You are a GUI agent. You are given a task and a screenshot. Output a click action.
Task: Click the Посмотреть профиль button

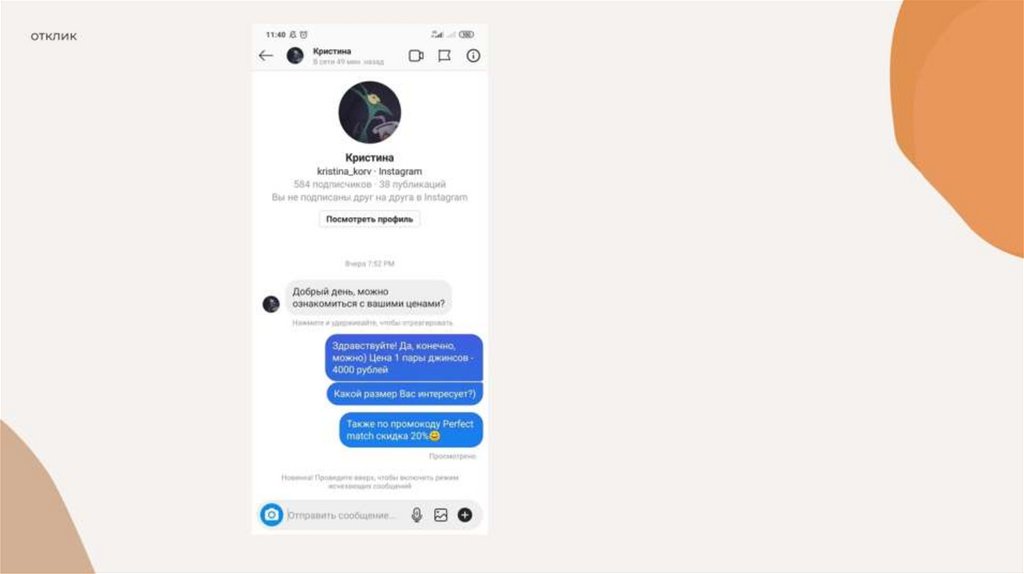(370, 219)
